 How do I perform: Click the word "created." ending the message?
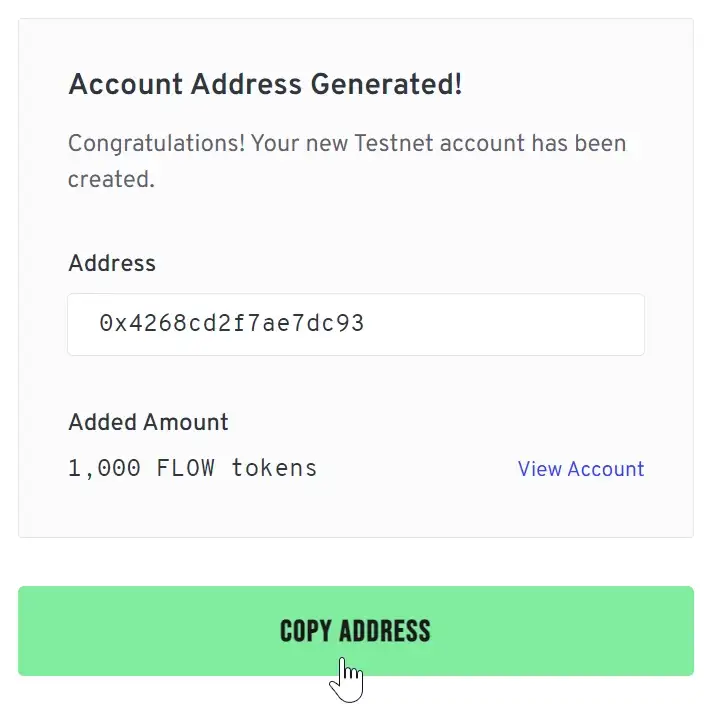(x=111, y=180)
